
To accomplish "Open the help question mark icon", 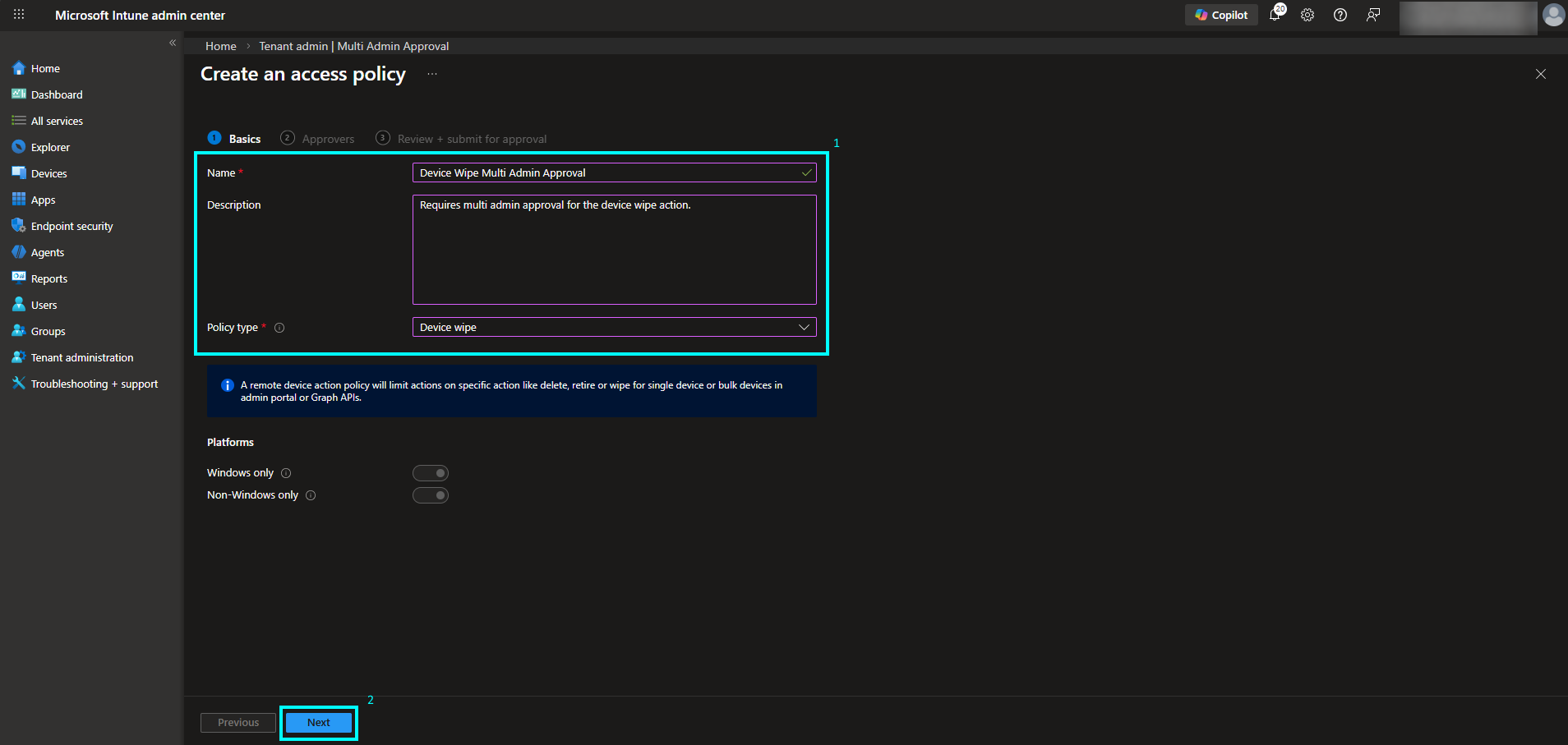I will point(1340,15).
